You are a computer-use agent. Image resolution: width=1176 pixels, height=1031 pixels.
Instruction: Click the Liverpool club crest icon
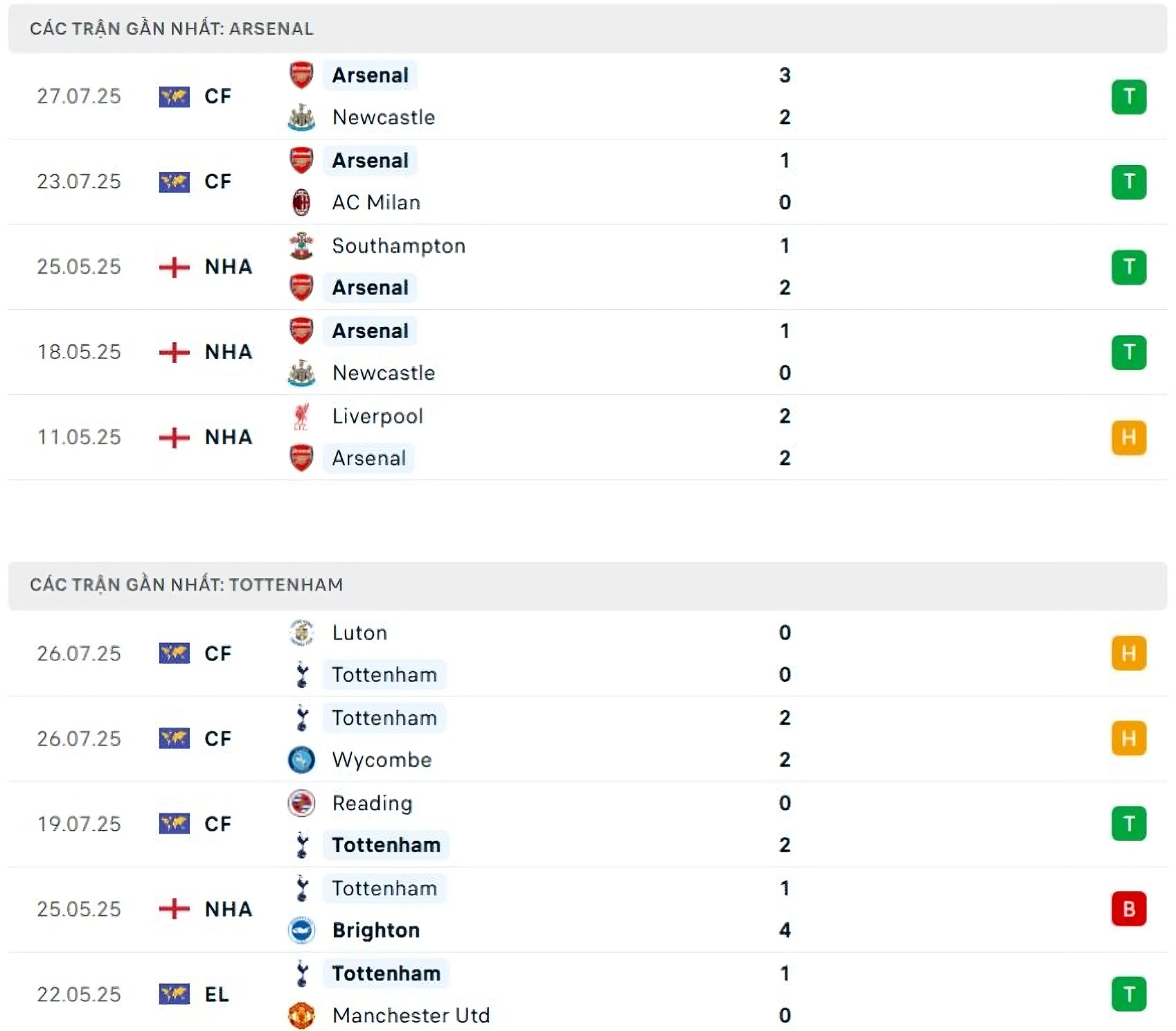coord(301,416)
